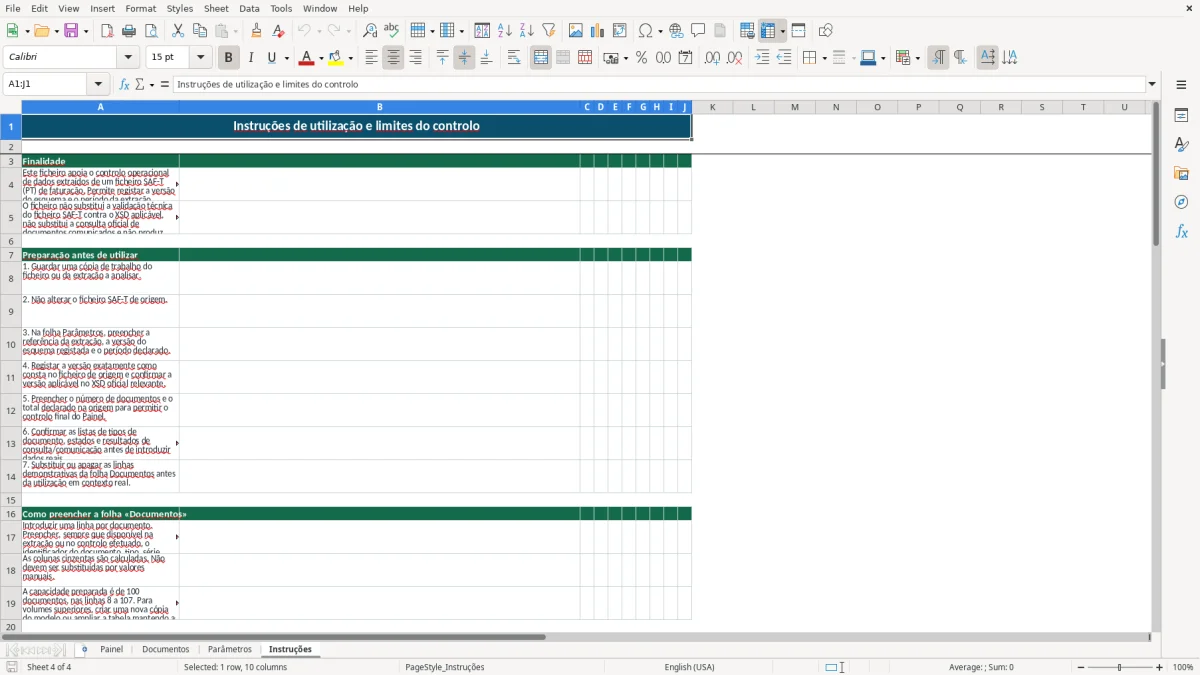Click the zoom in plus button

(x=1159, y=667)
